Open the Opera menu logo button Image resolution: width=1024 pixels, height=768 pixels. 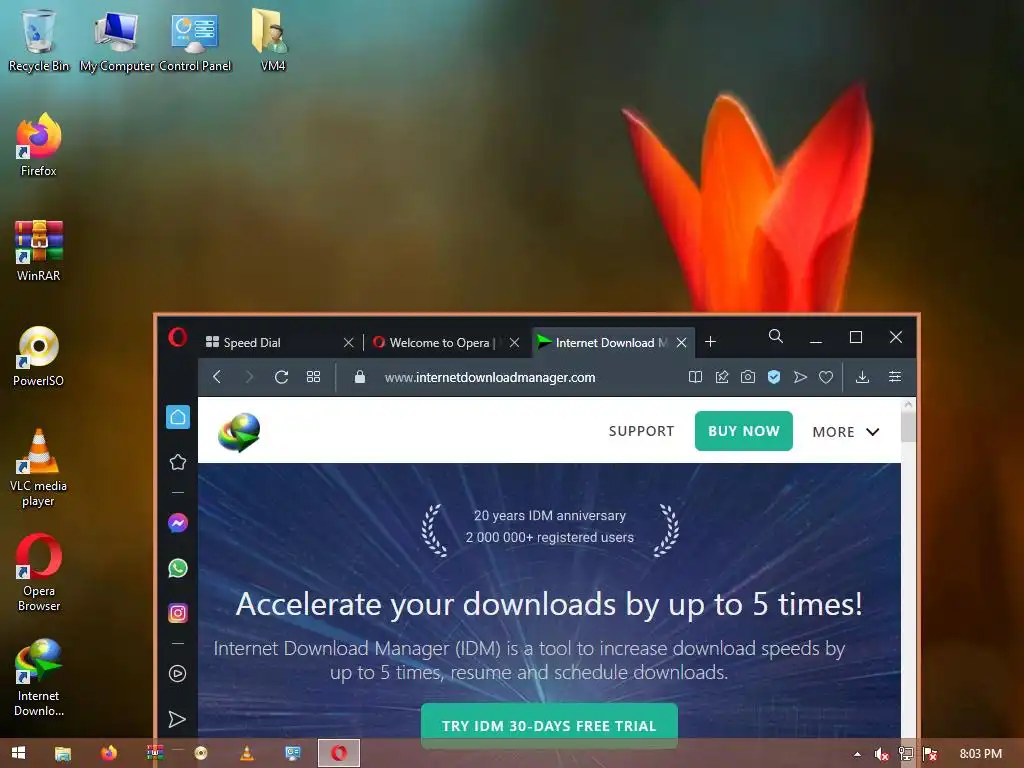[178, 338]
